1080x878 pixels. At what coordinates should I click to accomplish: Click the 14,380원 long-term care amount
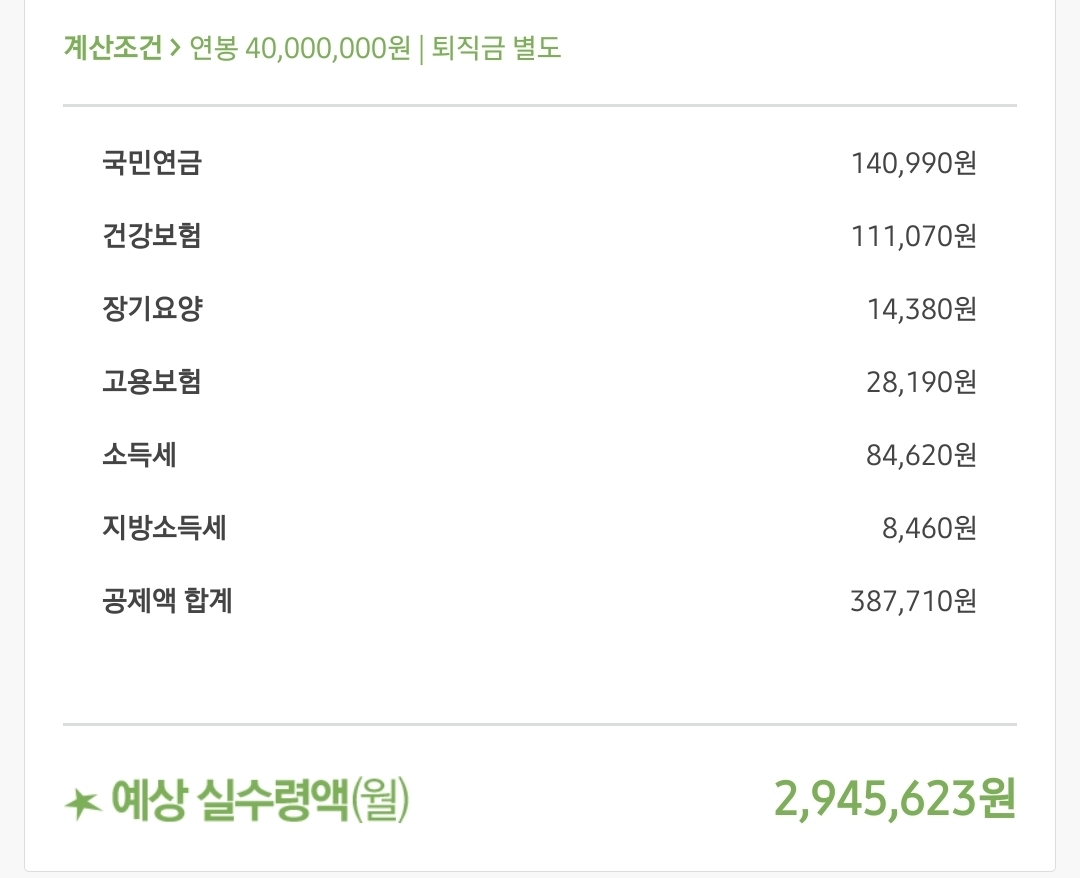click(921, 309)
